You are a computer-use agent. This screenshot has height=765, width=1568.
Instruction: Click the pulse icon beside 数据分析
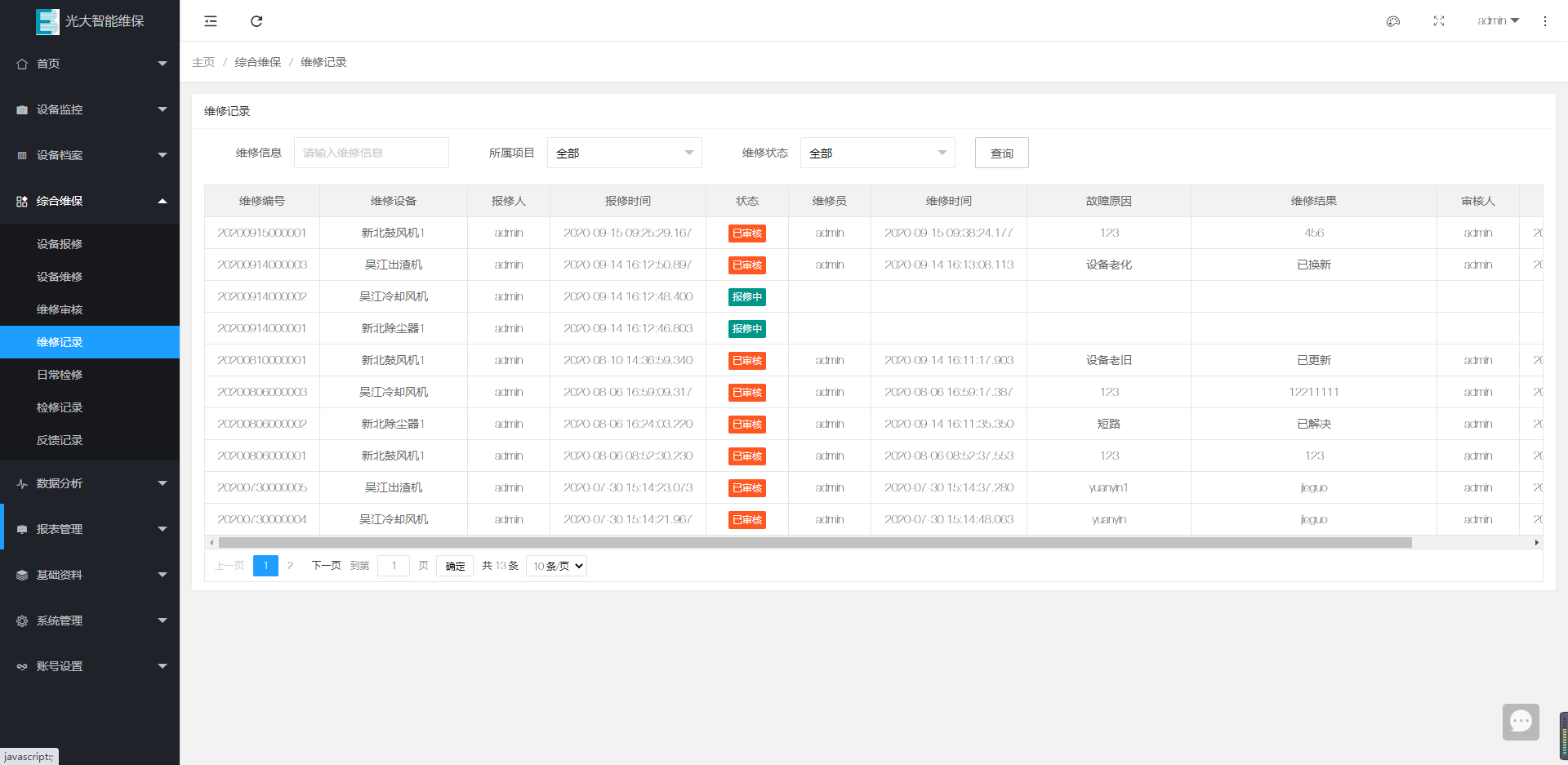click(x=22, y=483)
